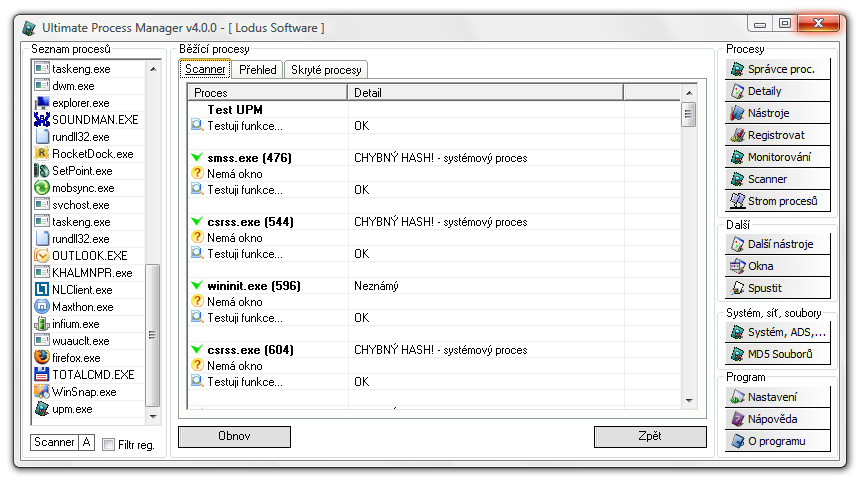Select RocketDock.exe icon in list

coord(41,154)
